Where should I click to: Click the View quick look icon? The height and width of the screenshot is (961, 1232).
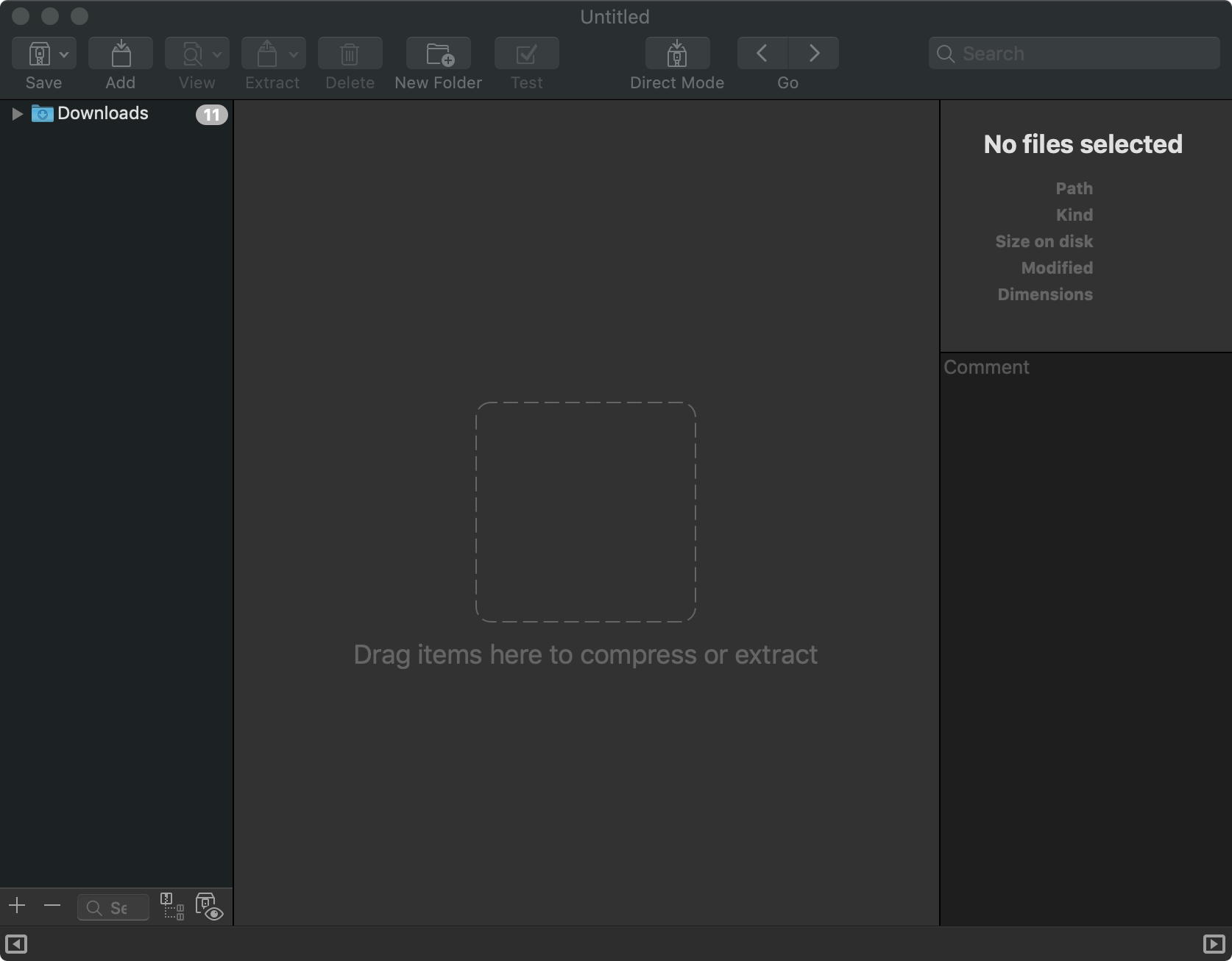[191, 54]
